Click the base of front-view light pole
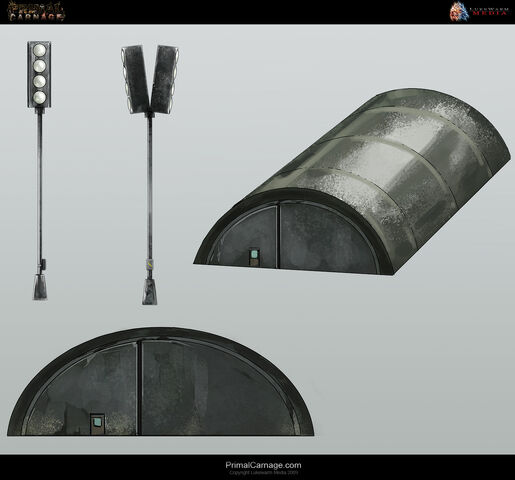 [40, 287]
